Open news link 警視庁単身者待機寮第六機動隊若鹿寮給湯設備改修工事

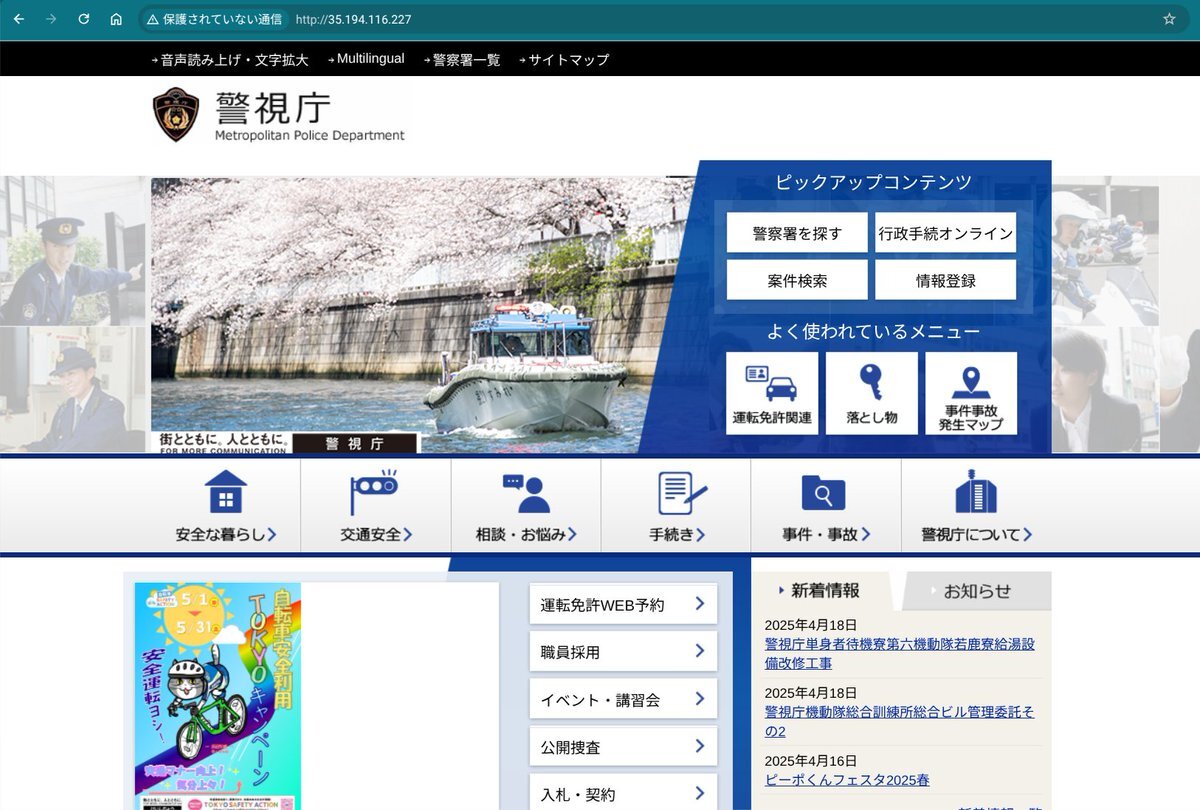(x=900, y=654)
